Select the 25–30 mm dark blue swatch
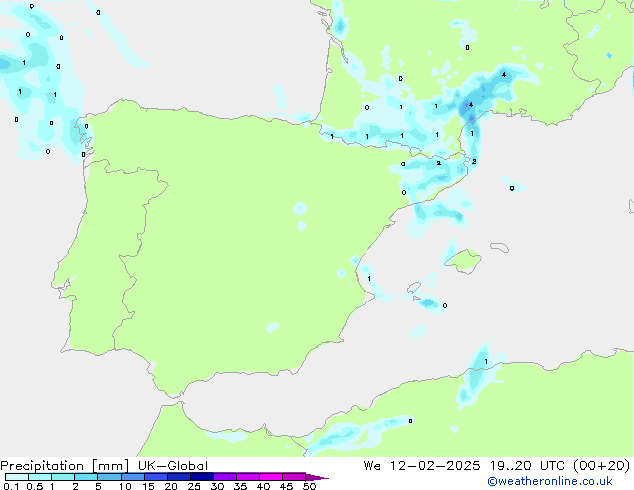This screenshot has height=490, width=634. (x=202, y=477)
